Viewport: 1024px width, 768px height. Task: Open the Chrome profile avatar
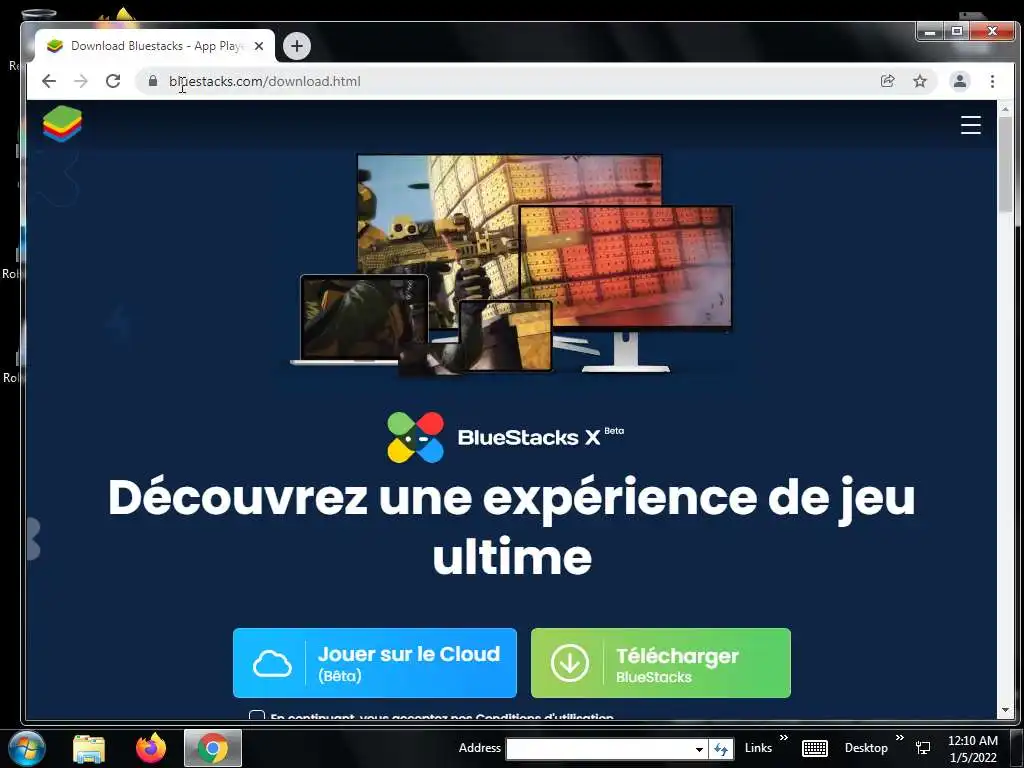(x=960, y=81)
